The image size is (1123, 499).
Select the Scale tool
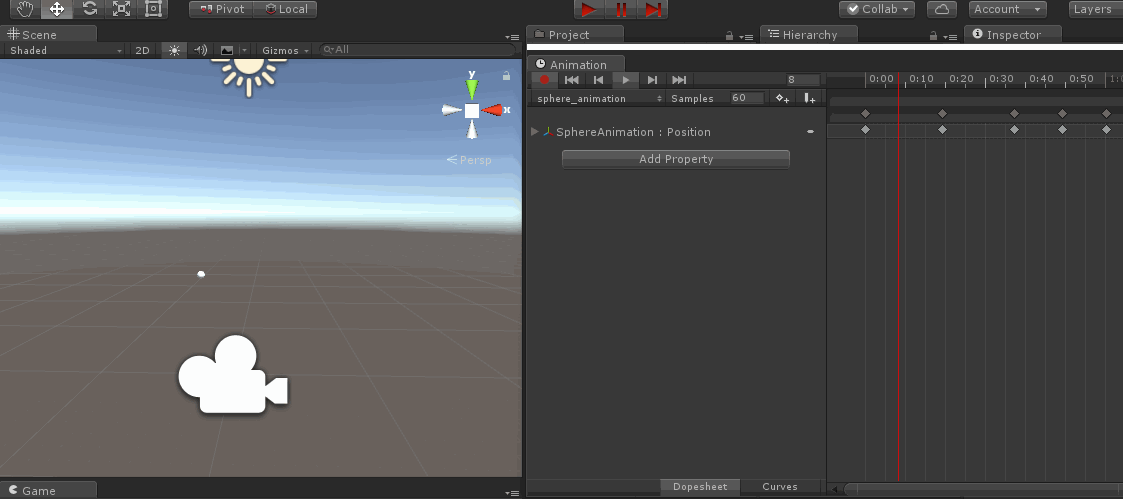pyautogui.click(x=122, y=9)
